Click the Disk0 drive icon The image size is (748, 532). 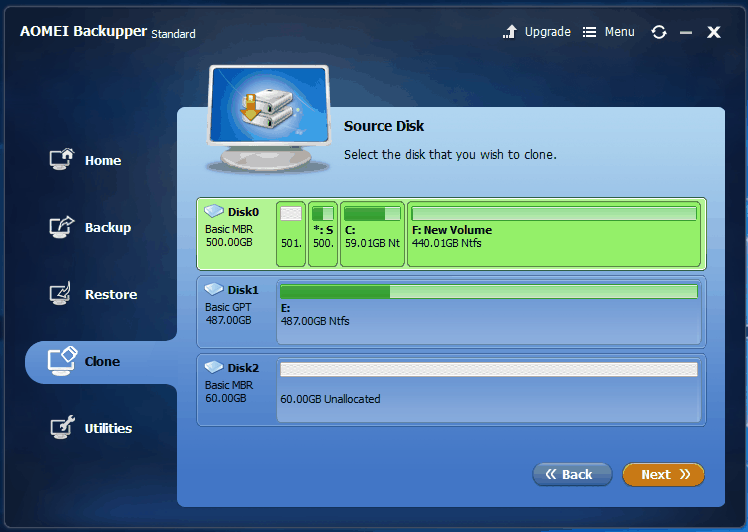tap(214, 210)
